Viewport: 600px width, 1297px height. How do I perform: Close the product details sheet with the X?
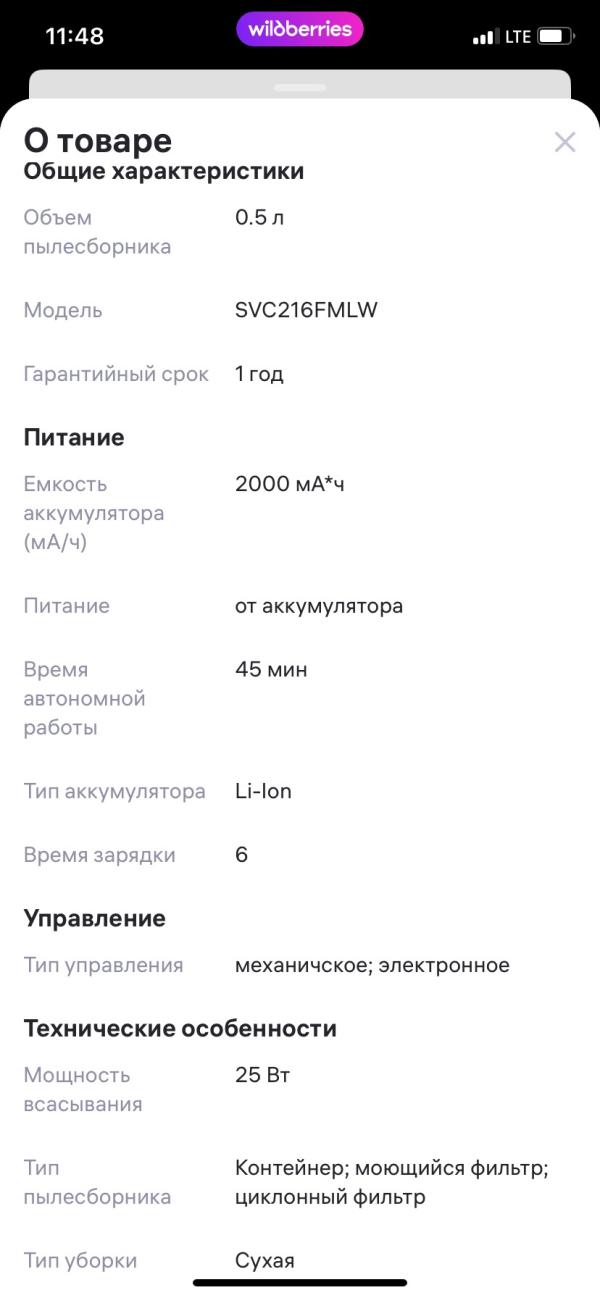pos(565,141)
